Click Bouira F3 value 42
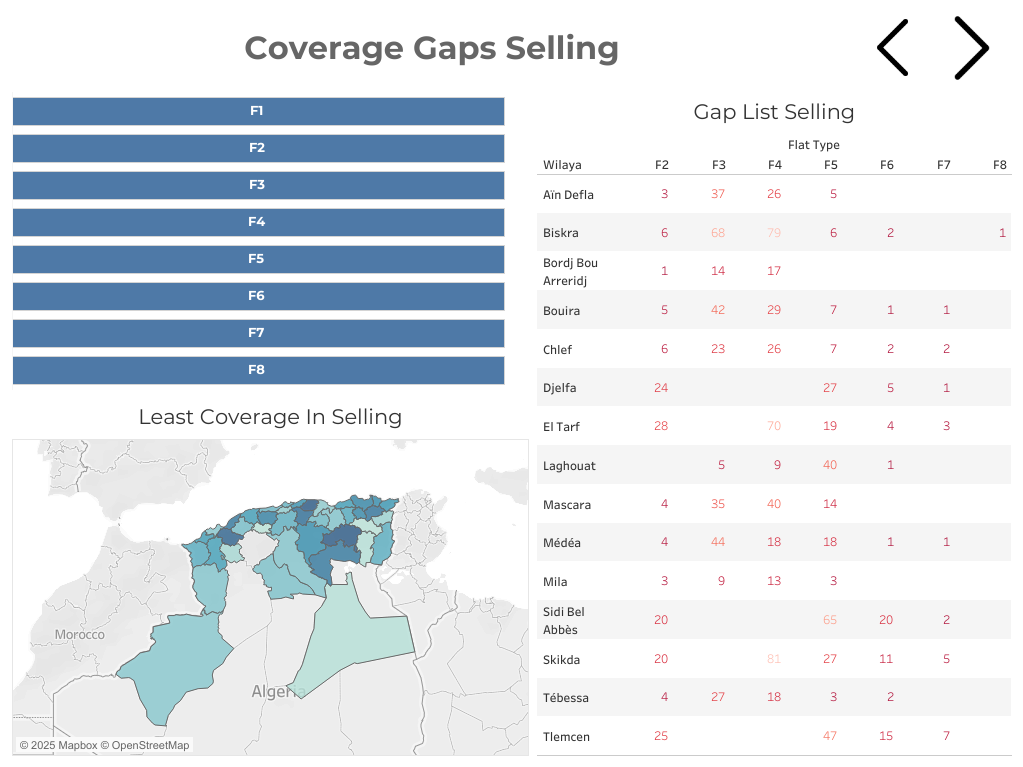Screen dimensions: 1023x767 718,310
